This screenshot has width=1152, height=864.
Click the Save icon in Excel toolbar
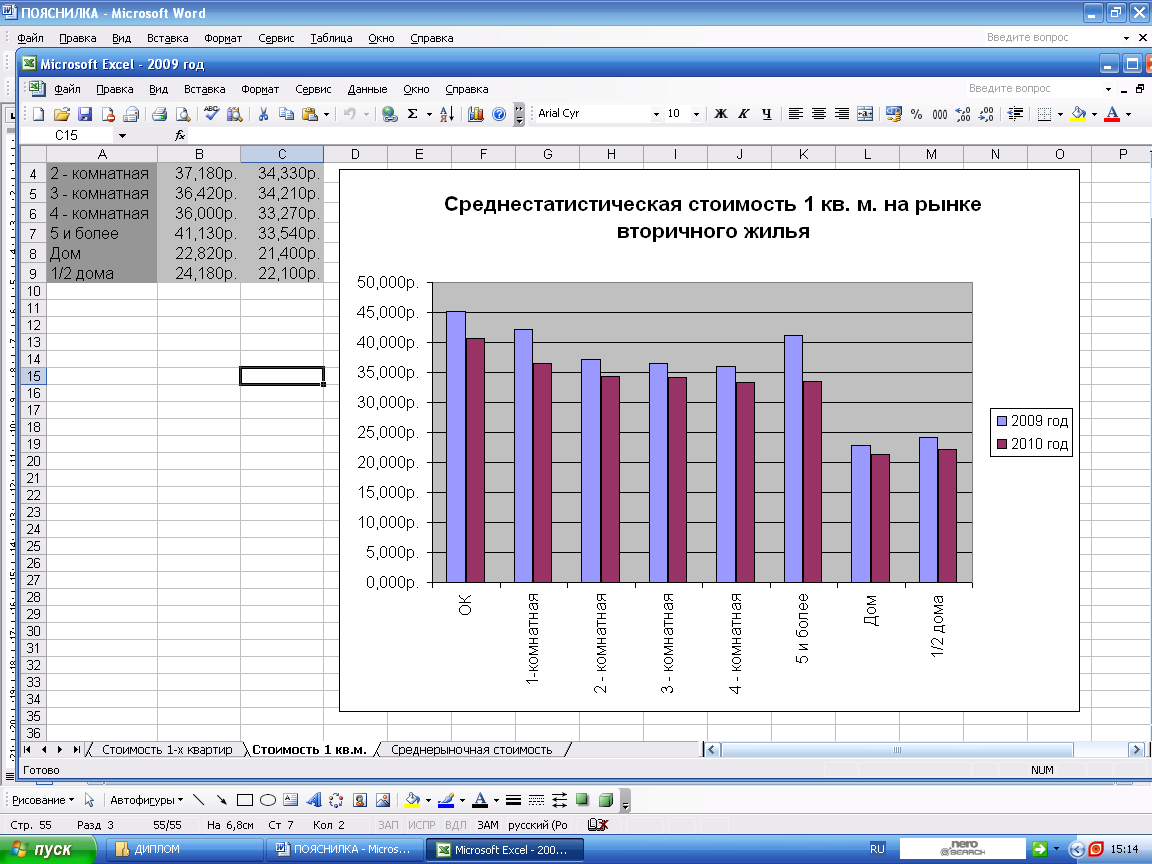[85, 114]
